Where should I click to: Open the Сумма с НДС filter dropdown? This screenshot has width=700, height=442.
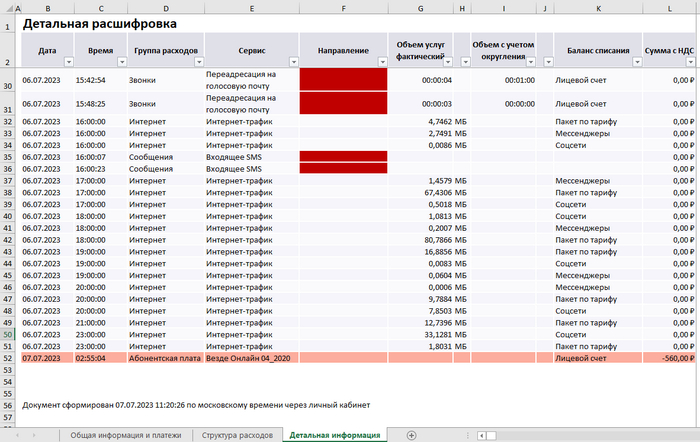click(x=692, y=61)
